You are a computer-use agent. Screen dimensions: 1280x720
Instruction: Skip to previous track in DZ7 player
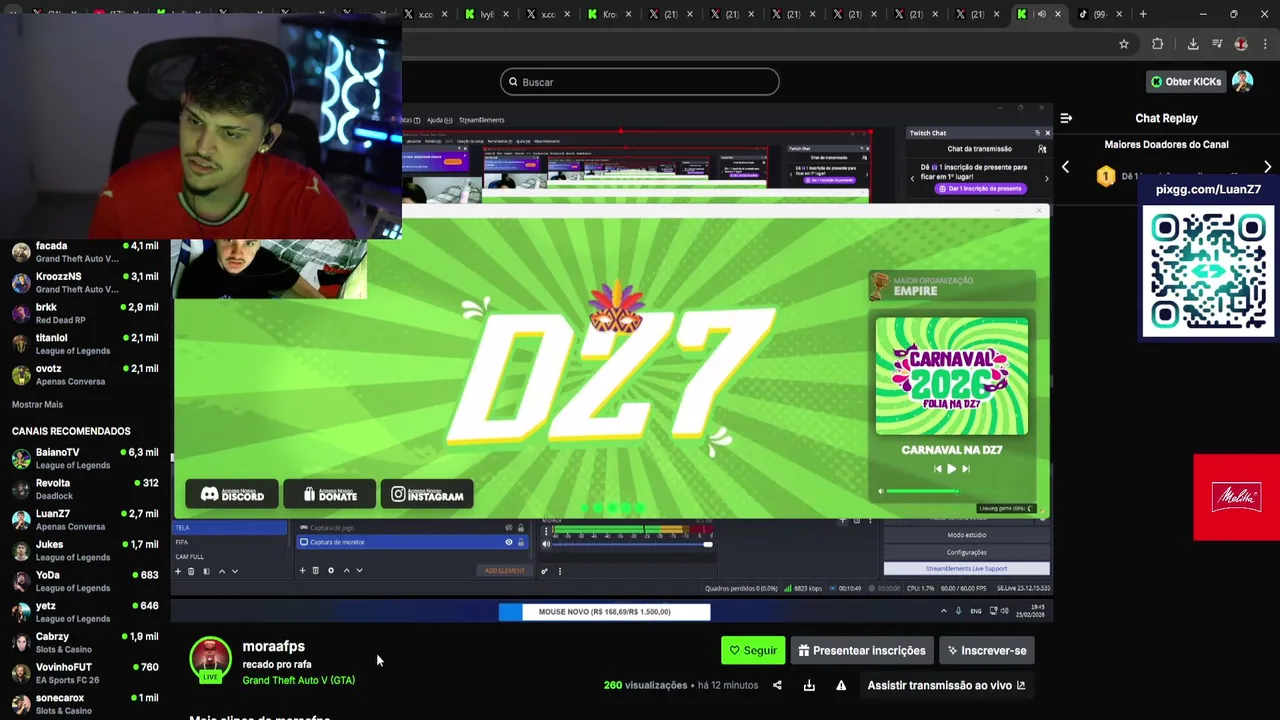point(937,468)
